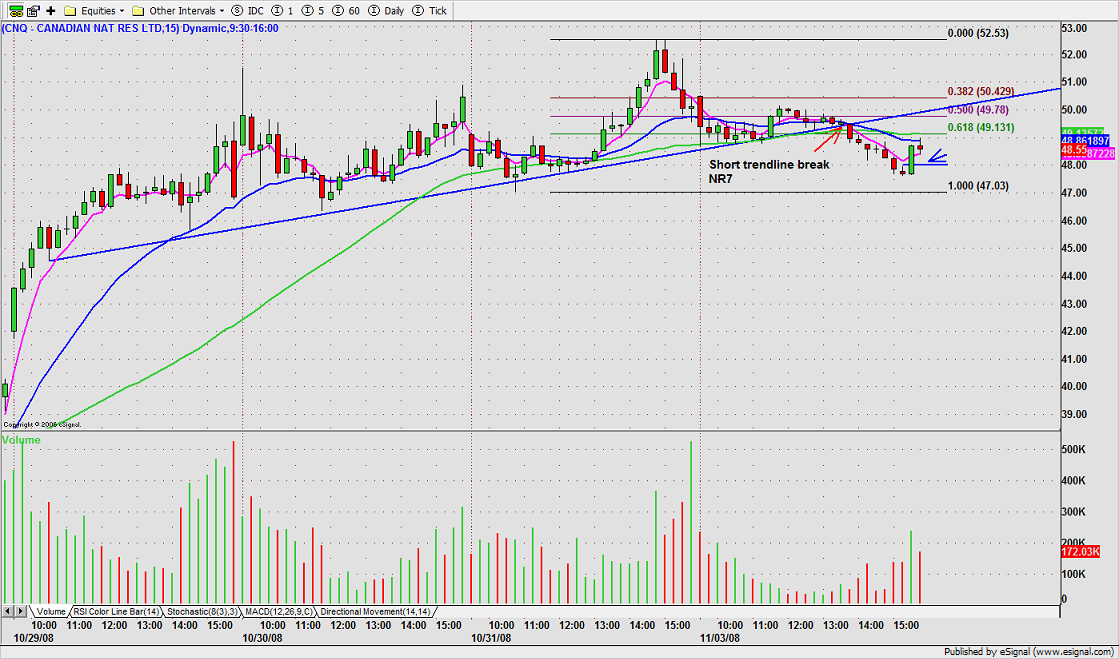
Task: Open the RSI Color Line Bar(14) tab
Action: (x=116, y=612)
